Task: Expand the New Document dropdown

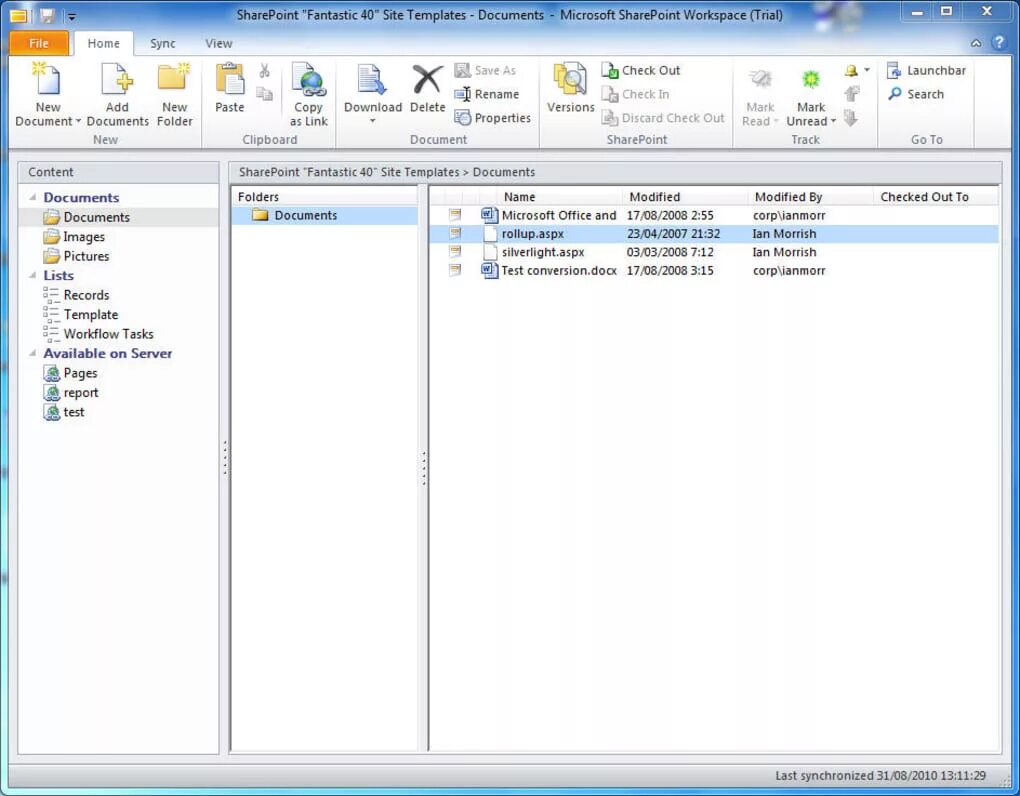Action: (78, 122)
